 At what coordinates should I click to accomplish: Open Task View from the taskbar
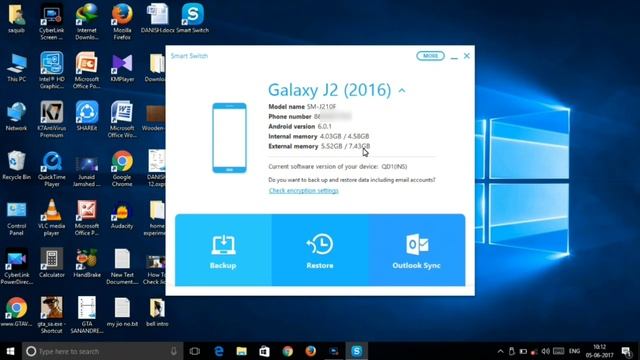click(x=195, y=351)
